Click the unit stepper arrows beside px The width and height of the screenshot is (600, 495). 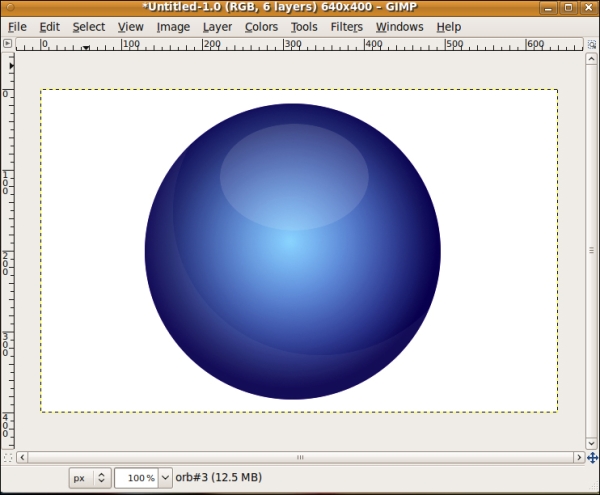point(101,478)
